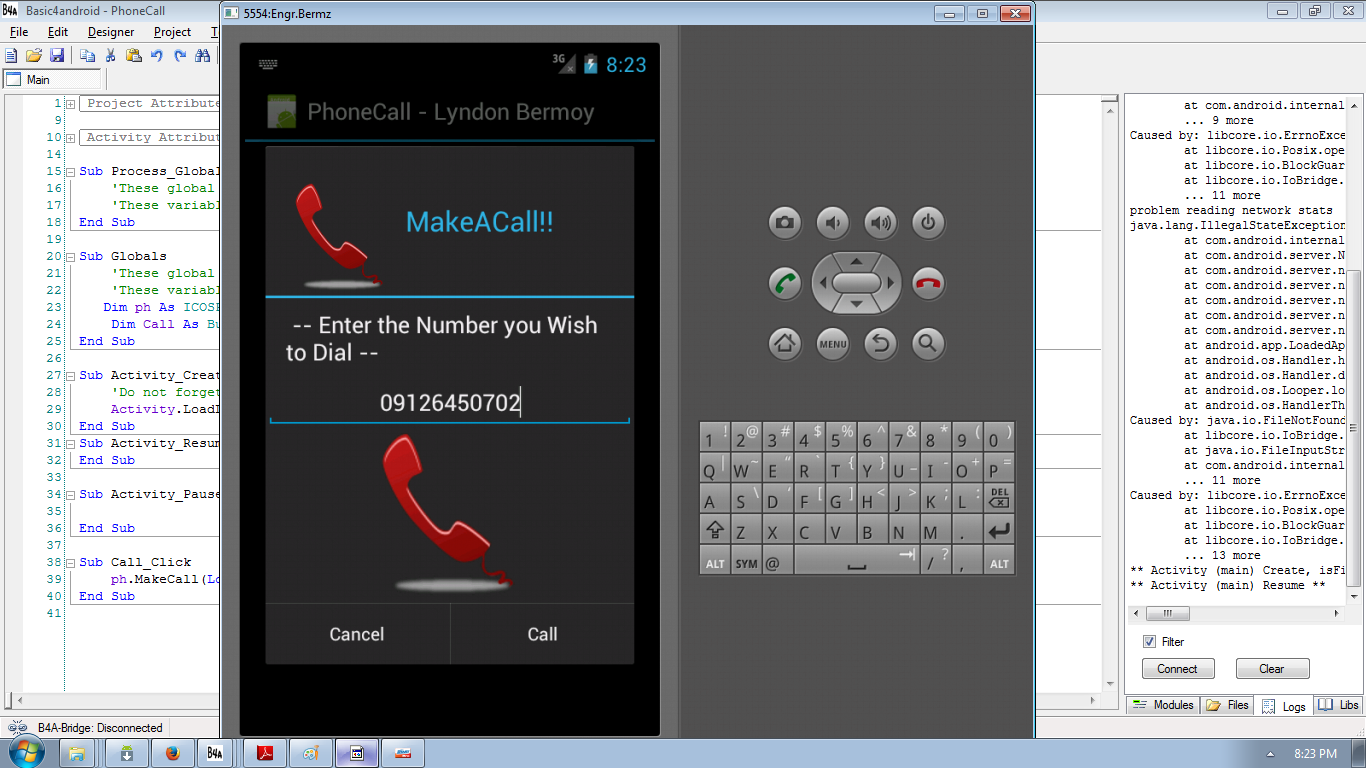Tap the emulator volume up button
This screenshot has width=1366, height=768.
881,223
